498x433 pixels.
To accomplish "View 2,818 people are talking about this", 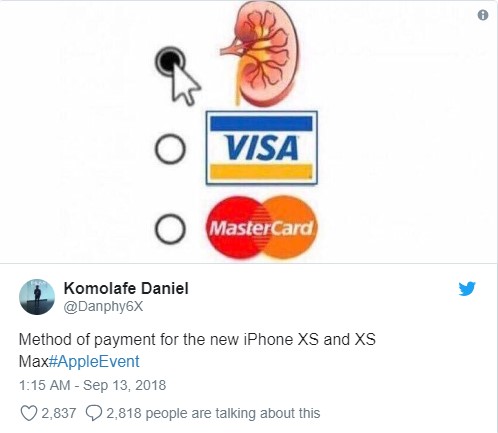I will pos(213,413).
